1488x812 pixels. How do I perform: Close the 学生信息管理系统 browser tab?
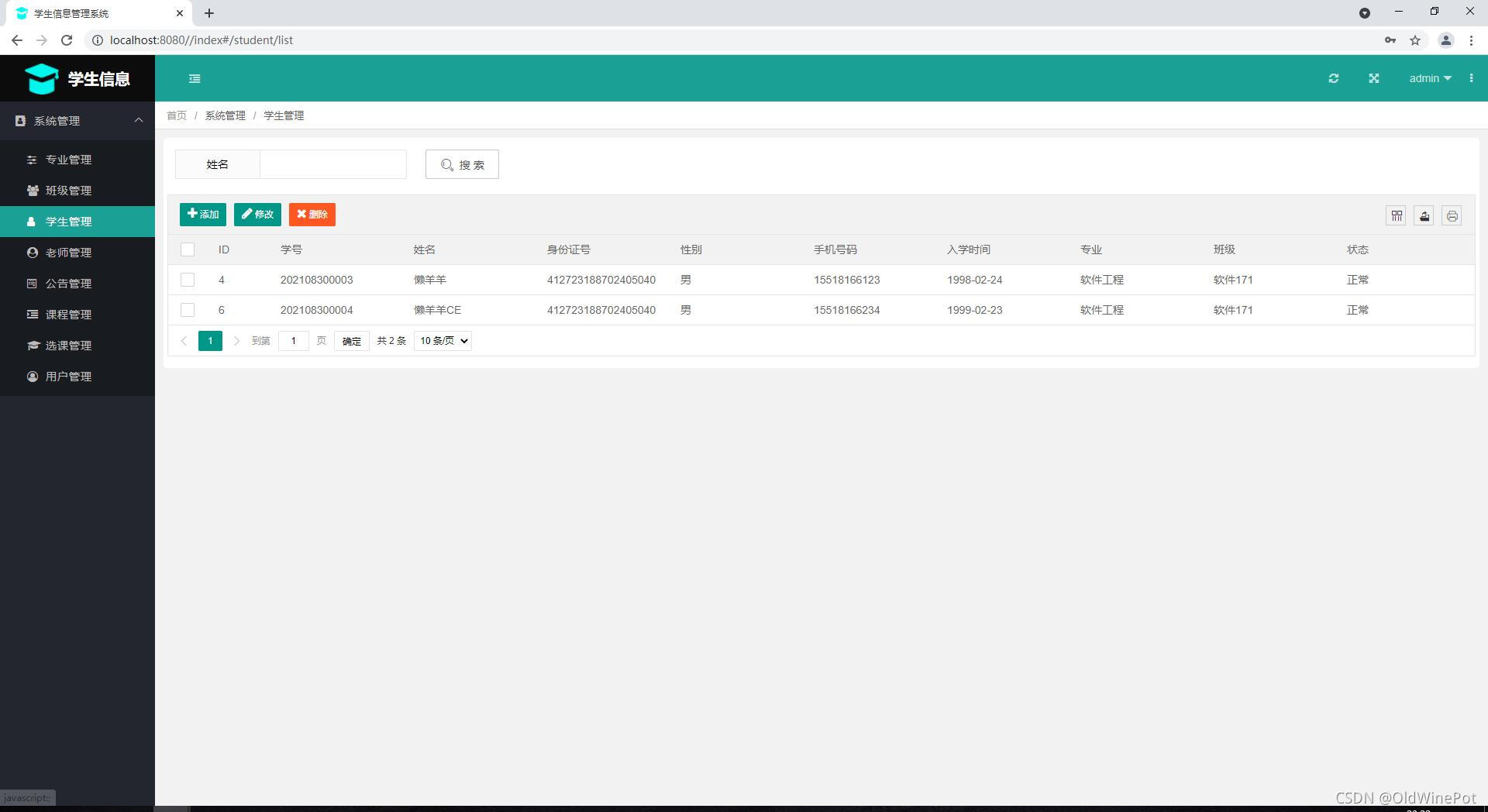(180, 13)
